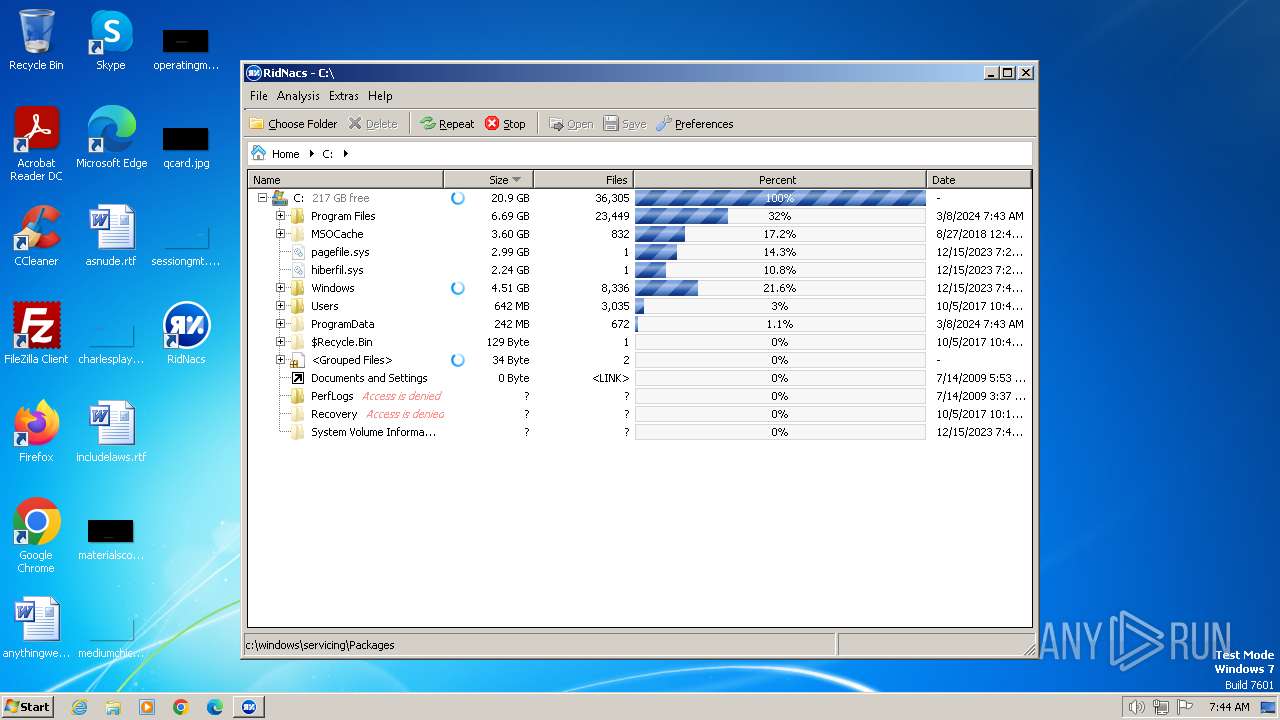Open Internet Explorer from the taskbar

79,707
